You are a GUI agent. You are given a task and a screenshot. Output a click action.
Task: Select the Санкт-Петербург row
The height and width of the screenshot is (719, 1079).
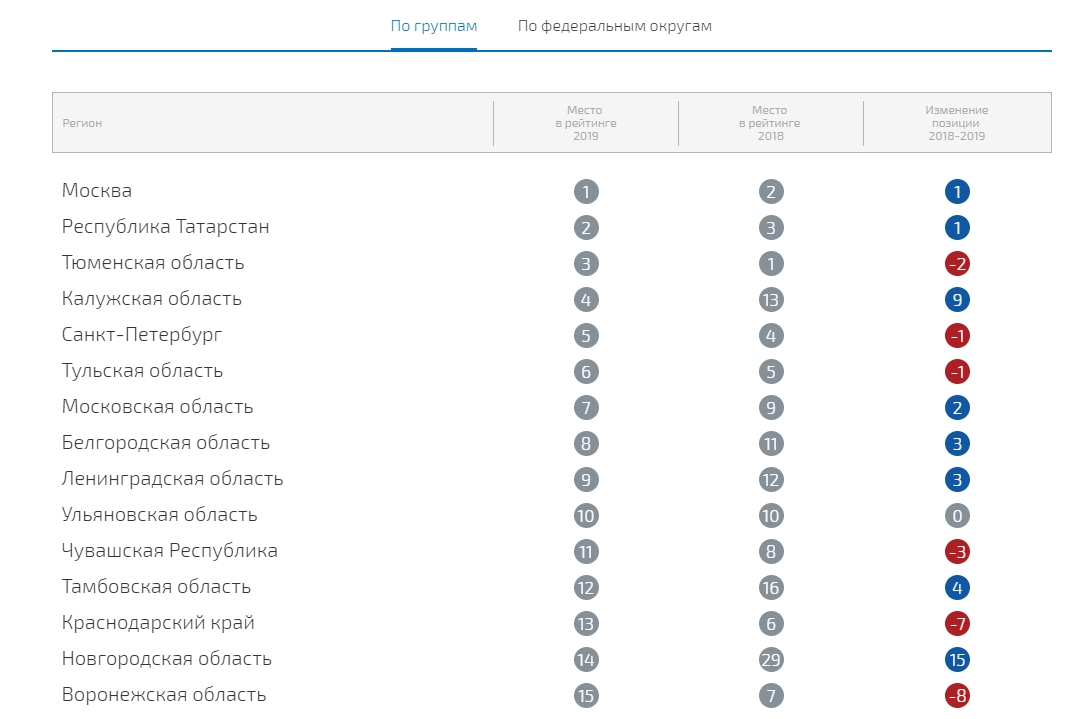point(552,335)
